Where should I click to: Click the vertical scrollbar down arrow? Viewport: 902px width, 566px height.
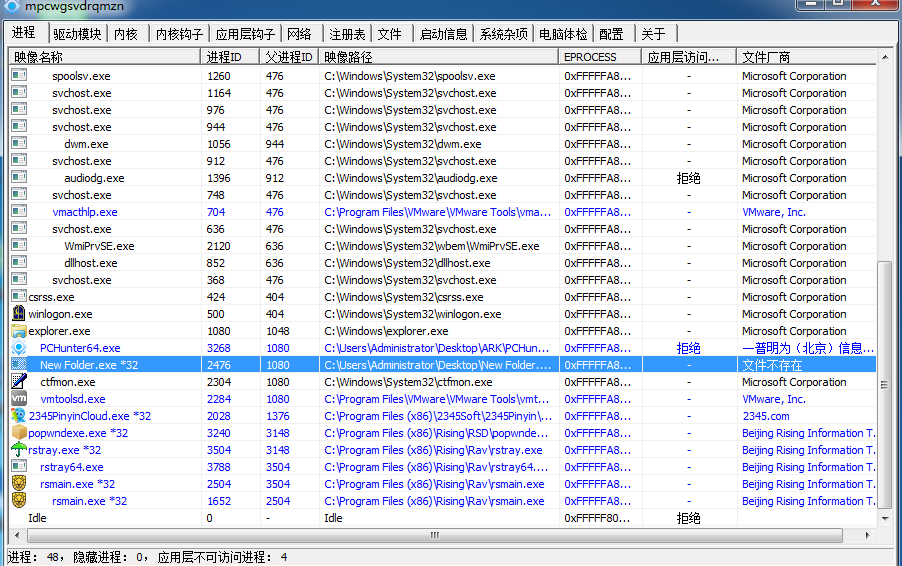[x=885, y=518]
